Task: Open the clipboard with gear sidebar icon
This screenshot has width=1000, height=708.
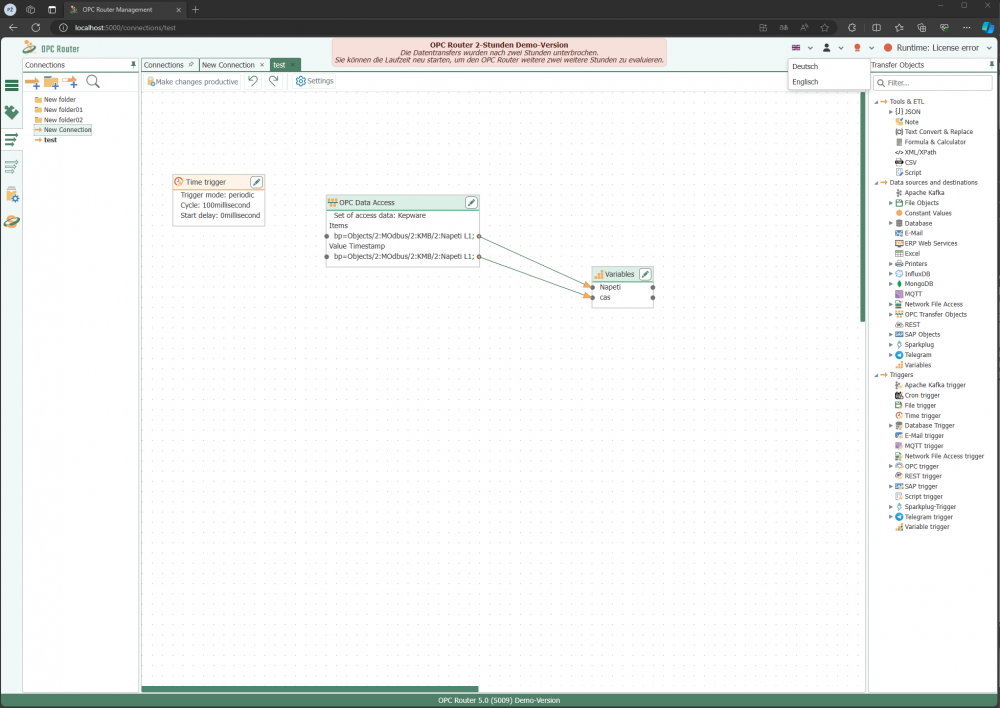Action: point(11,195)
